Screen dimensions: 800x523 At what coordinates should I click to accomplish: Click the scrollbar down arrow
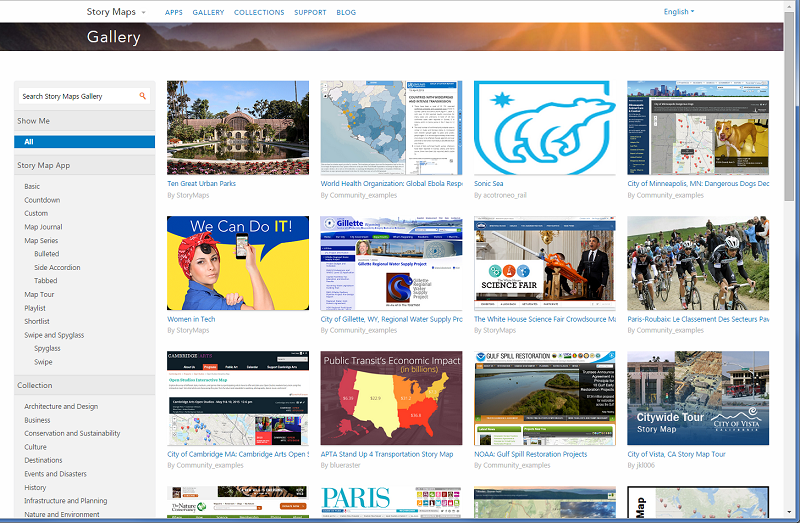point(790,511)
